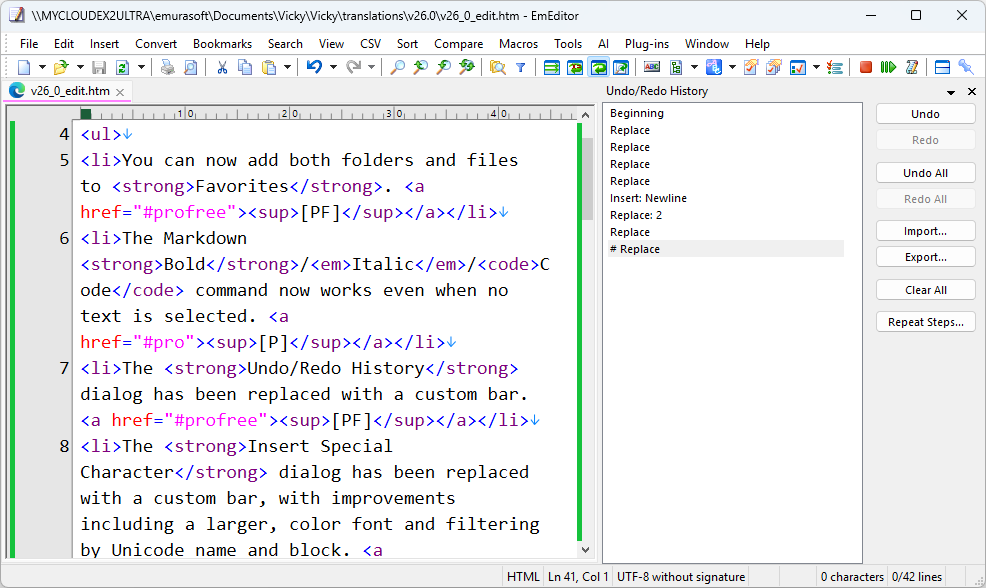Click the Find Previous magnifier icon
This screenshot has height=588, width=986.
tap(444, 67)
